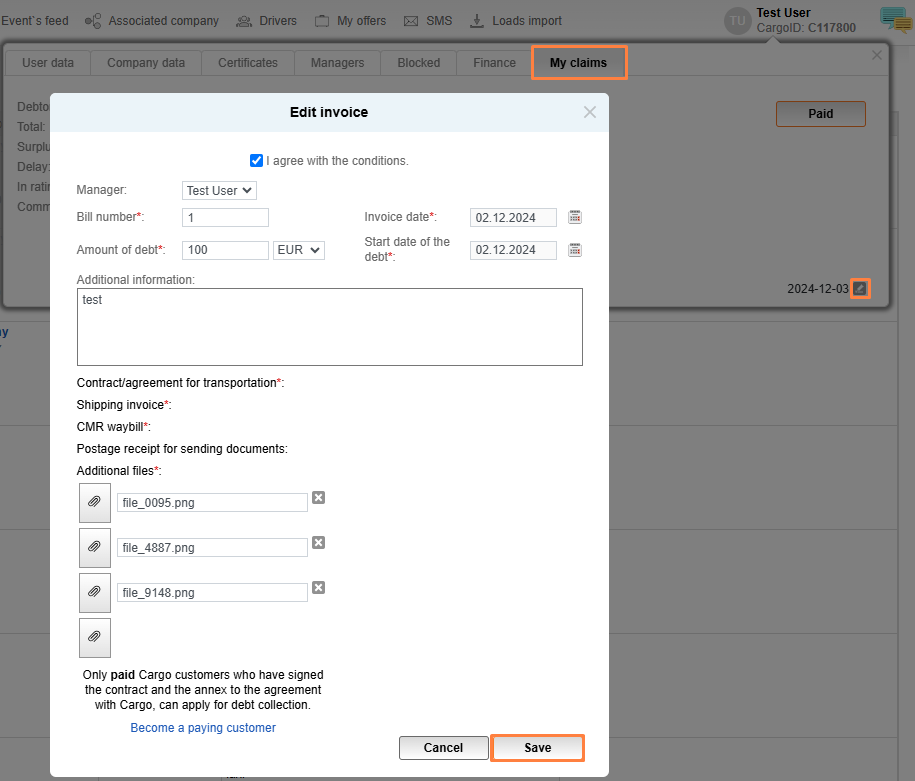Click the paperclip next to file_0095.png
915x781 pixels.
click(95, 502)
